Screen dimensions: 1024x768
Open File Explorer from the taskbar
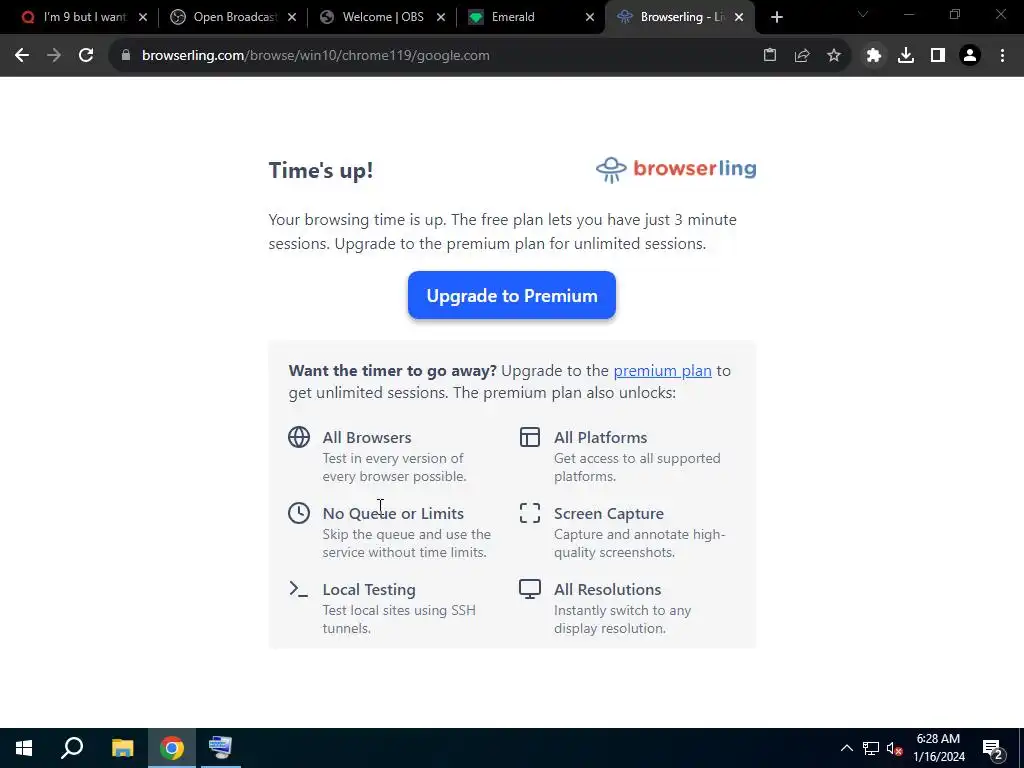[x=122, y=748]
